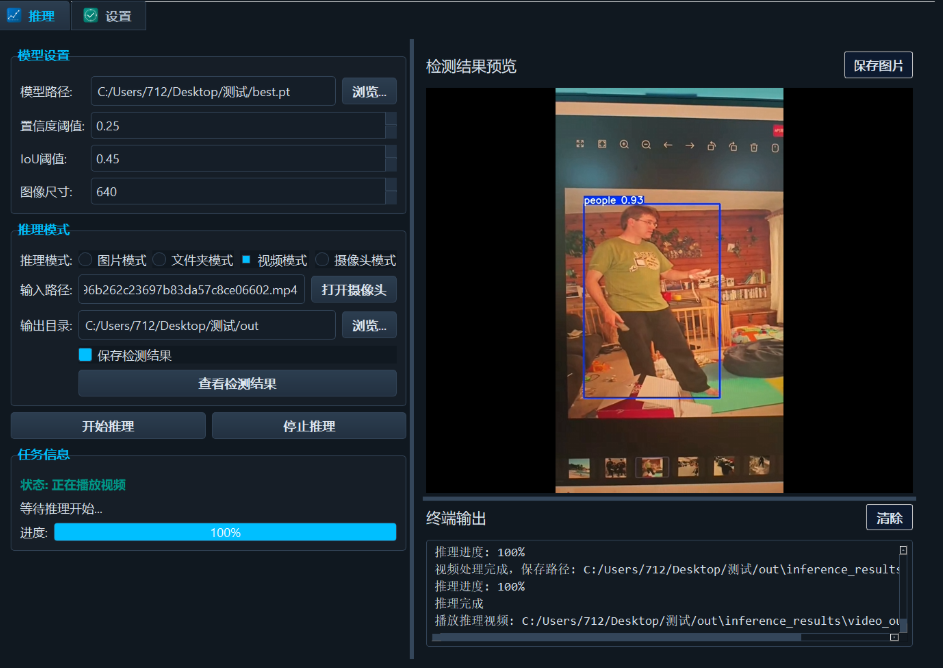
Task: Click 浏览 next to the output directory
Action: coord(369,324)
